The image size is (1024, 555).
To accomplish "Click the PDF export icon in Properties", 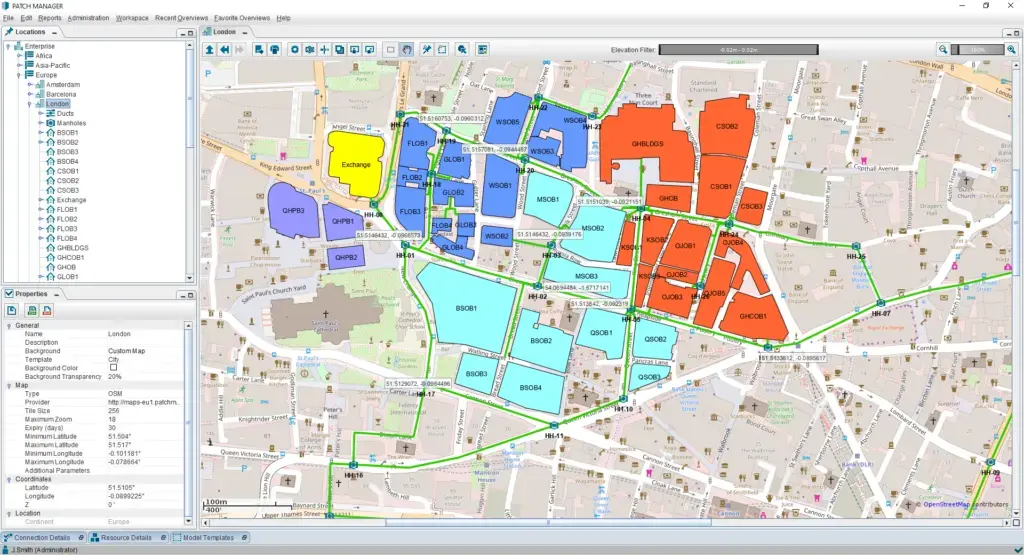I will pyautogui.click(x=46, y=311).
